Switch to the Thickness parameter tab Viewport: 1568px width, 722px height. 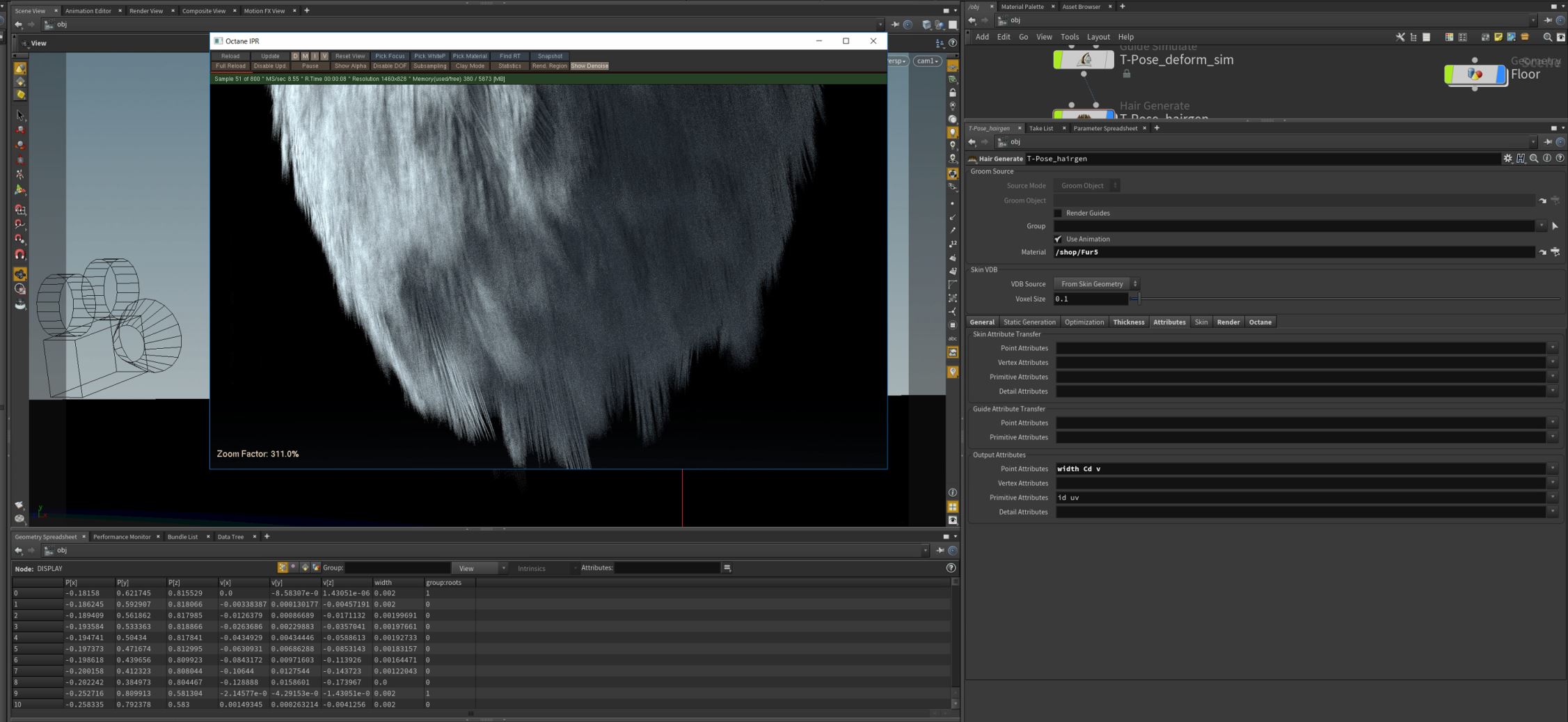(1128, 322)
